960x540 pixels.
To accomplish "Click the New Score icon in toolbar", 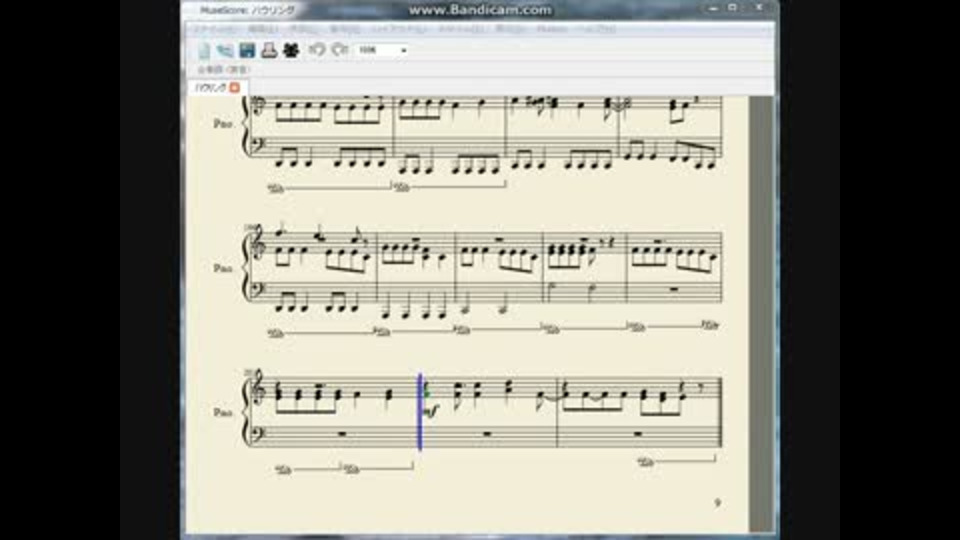I will tap(204, 50).
